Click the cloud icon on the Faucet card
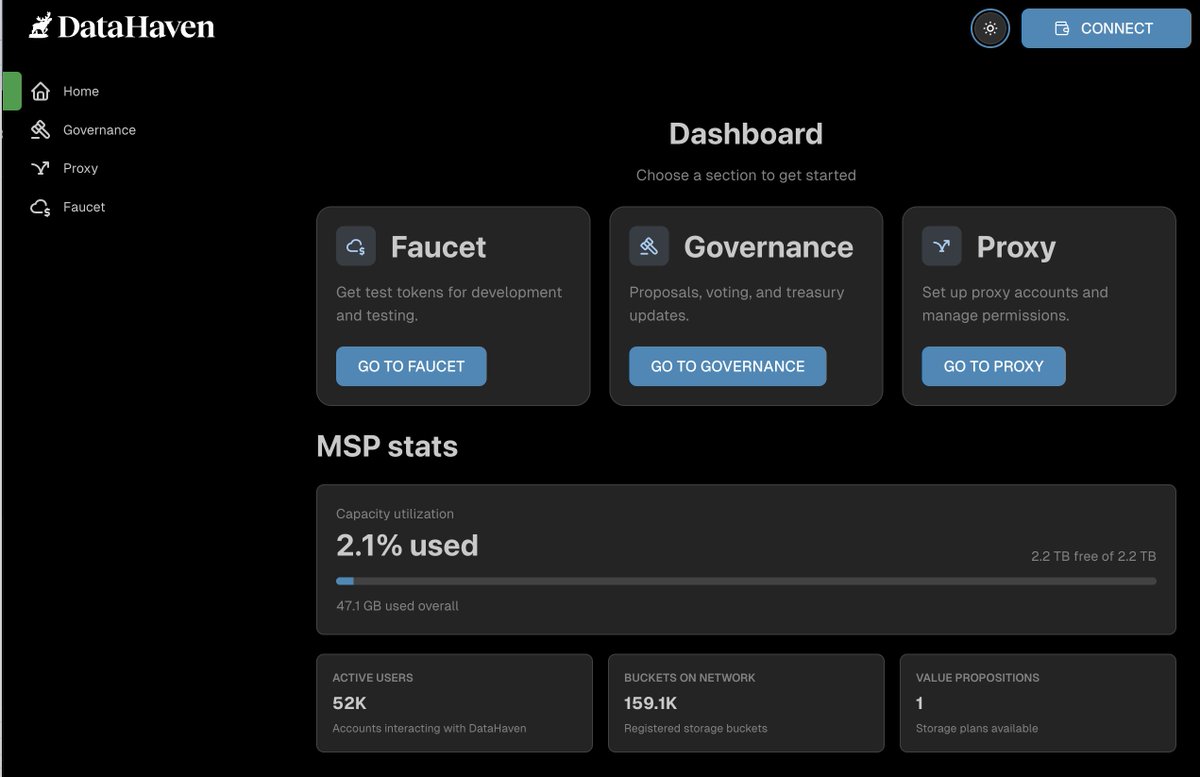 click(356, 246)
